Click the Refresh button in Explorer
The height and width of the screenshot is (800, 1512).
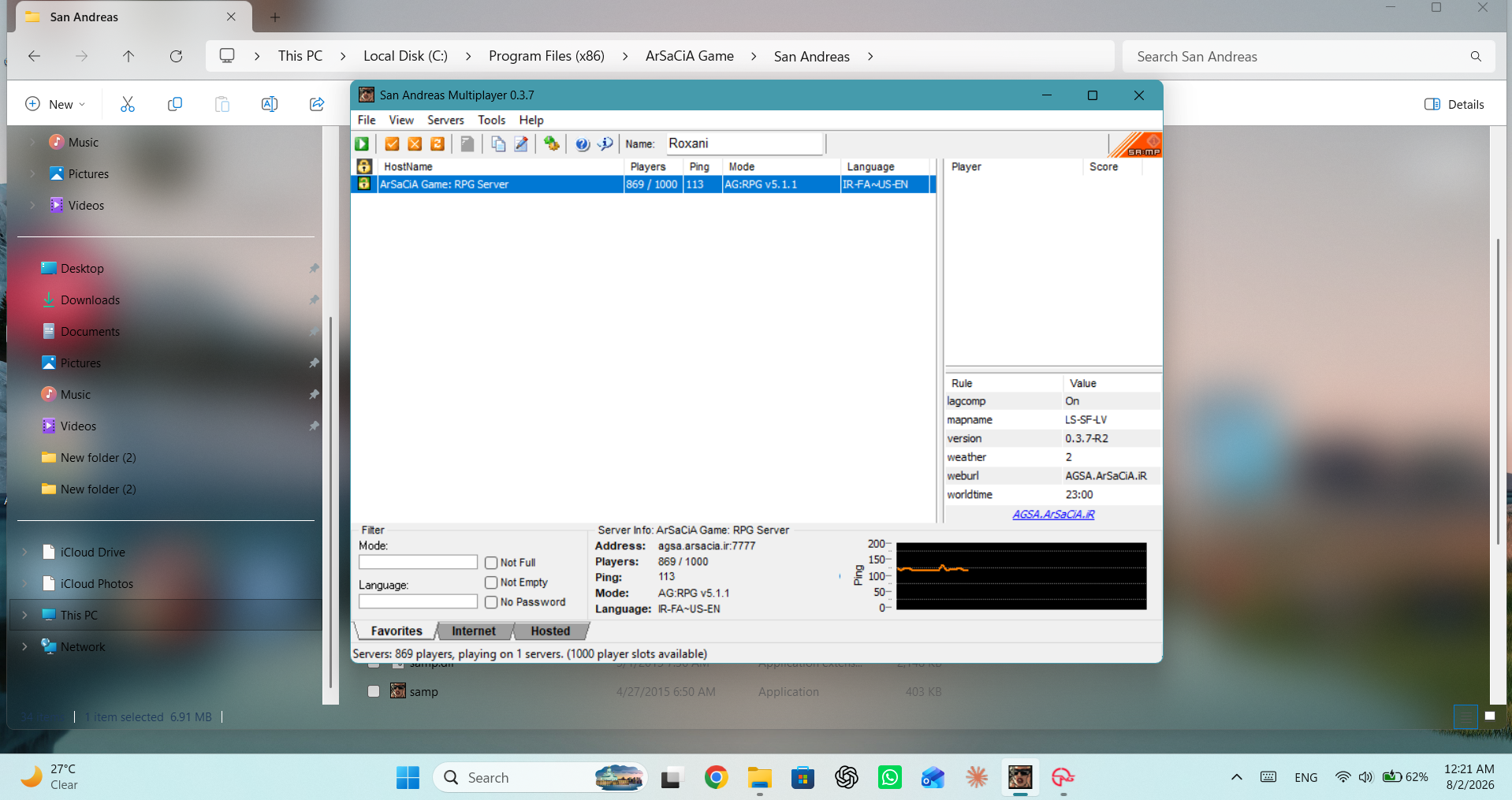(176, 56)
